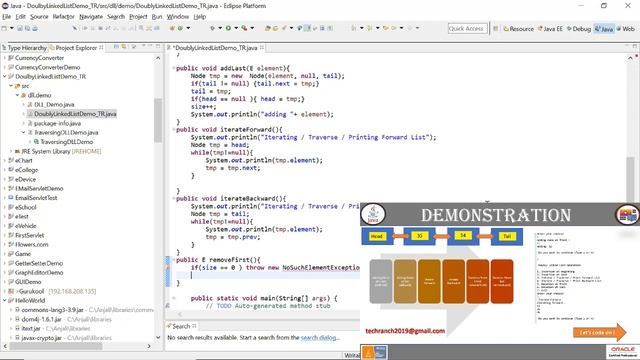Maximize the editor area with its icon
Screen dimensions: 640x360
tap(635, 47)
